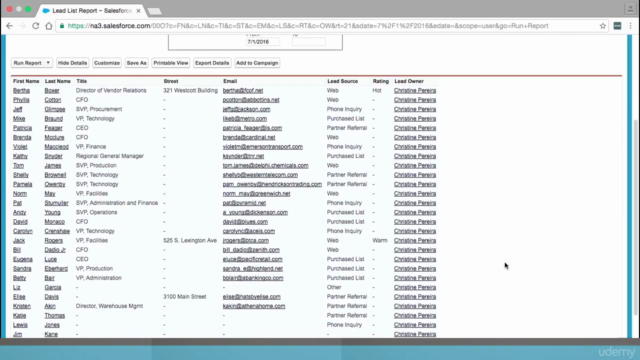Click the Run Report button
The height and width of the screenshot is (360, 640).
27,63
